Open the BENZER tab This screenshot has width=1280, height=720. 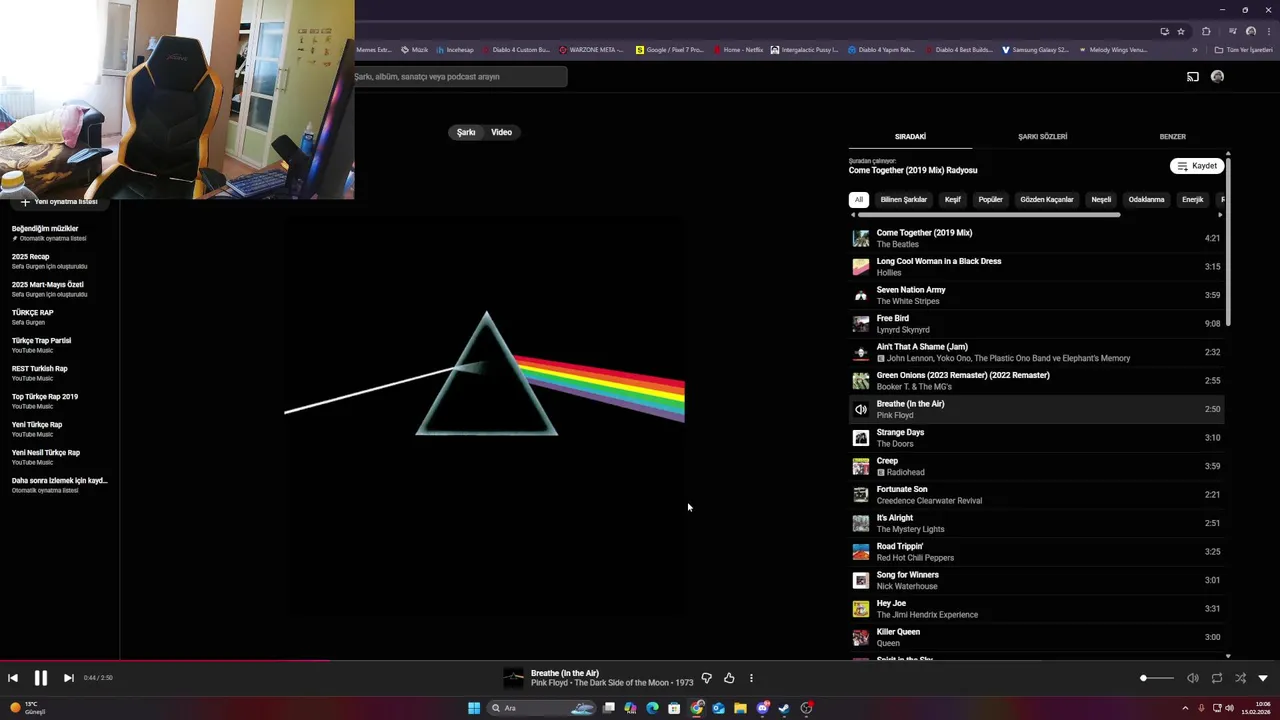click(x=1172, y=137)
